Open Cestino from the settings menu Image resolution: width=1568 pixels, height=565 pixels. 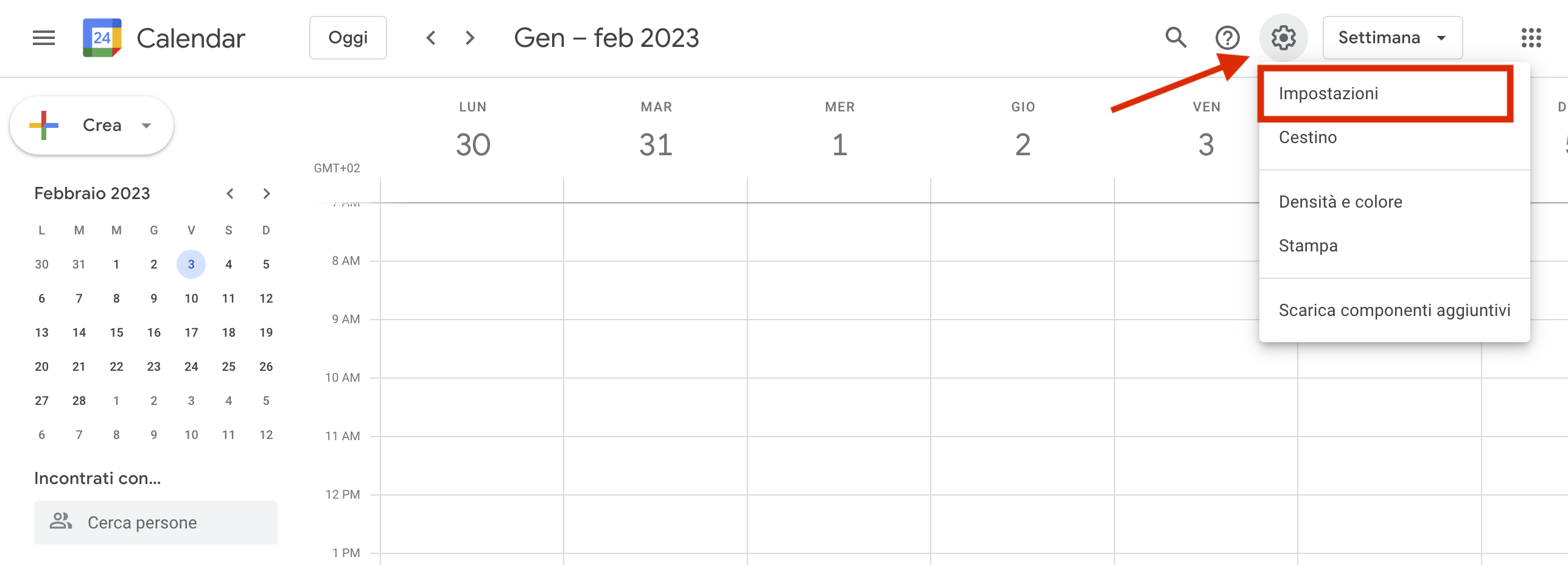(1307, 138)
